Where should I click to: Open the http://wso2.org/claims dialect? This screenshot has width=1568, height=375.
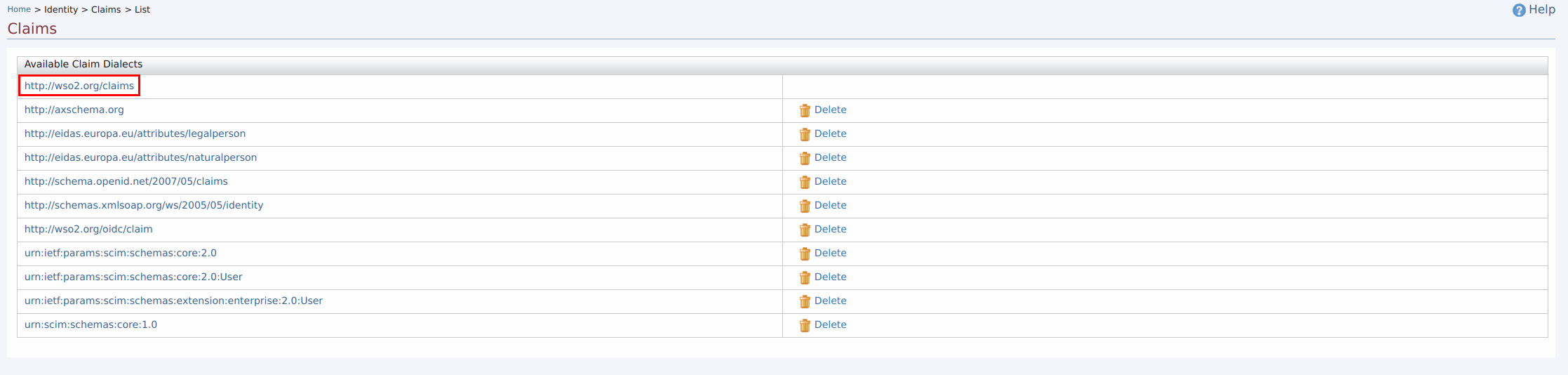tap(79, 86)
